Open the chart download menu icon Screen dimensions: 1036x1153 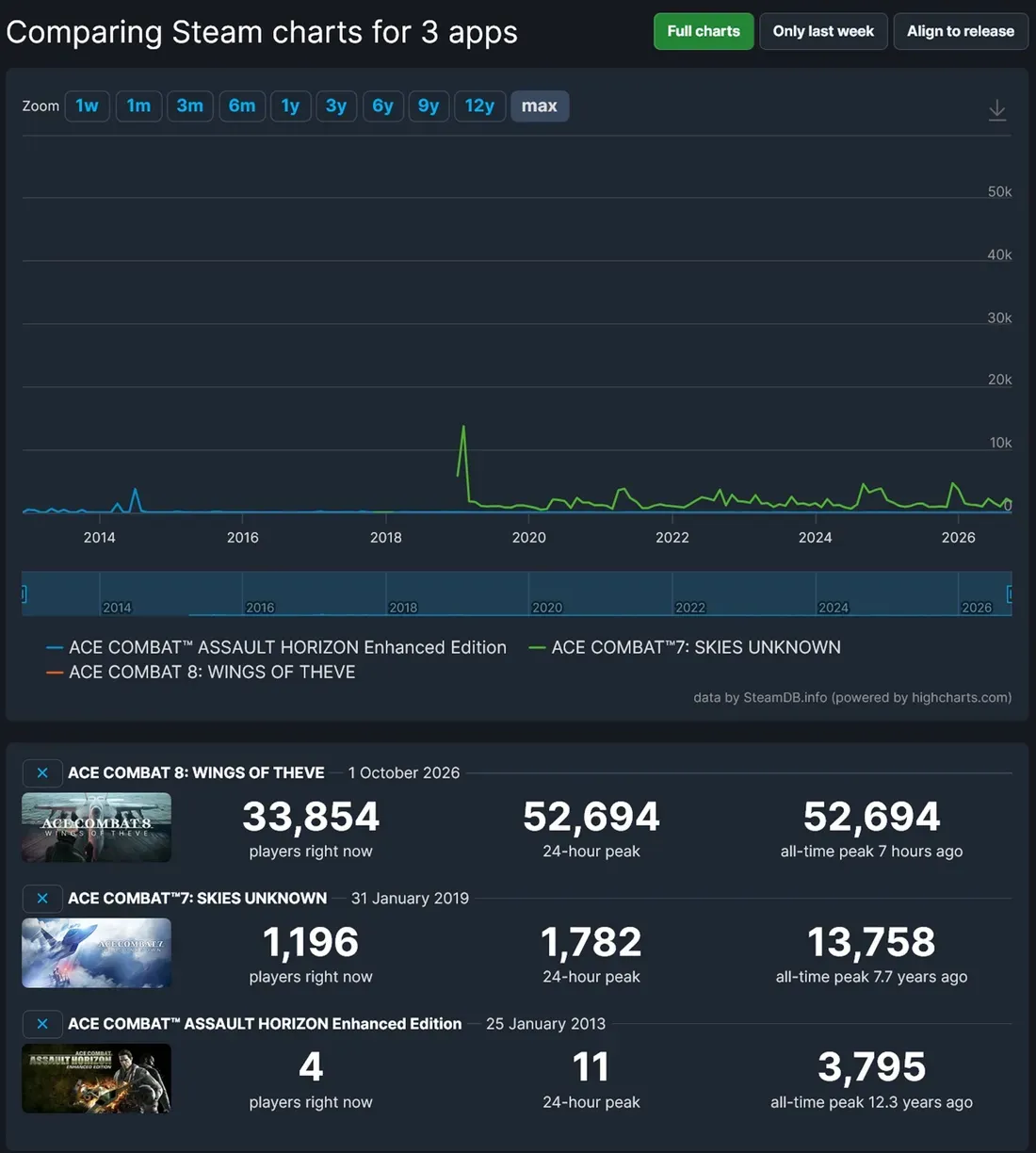pyautogui.click(x=997, y=110)
